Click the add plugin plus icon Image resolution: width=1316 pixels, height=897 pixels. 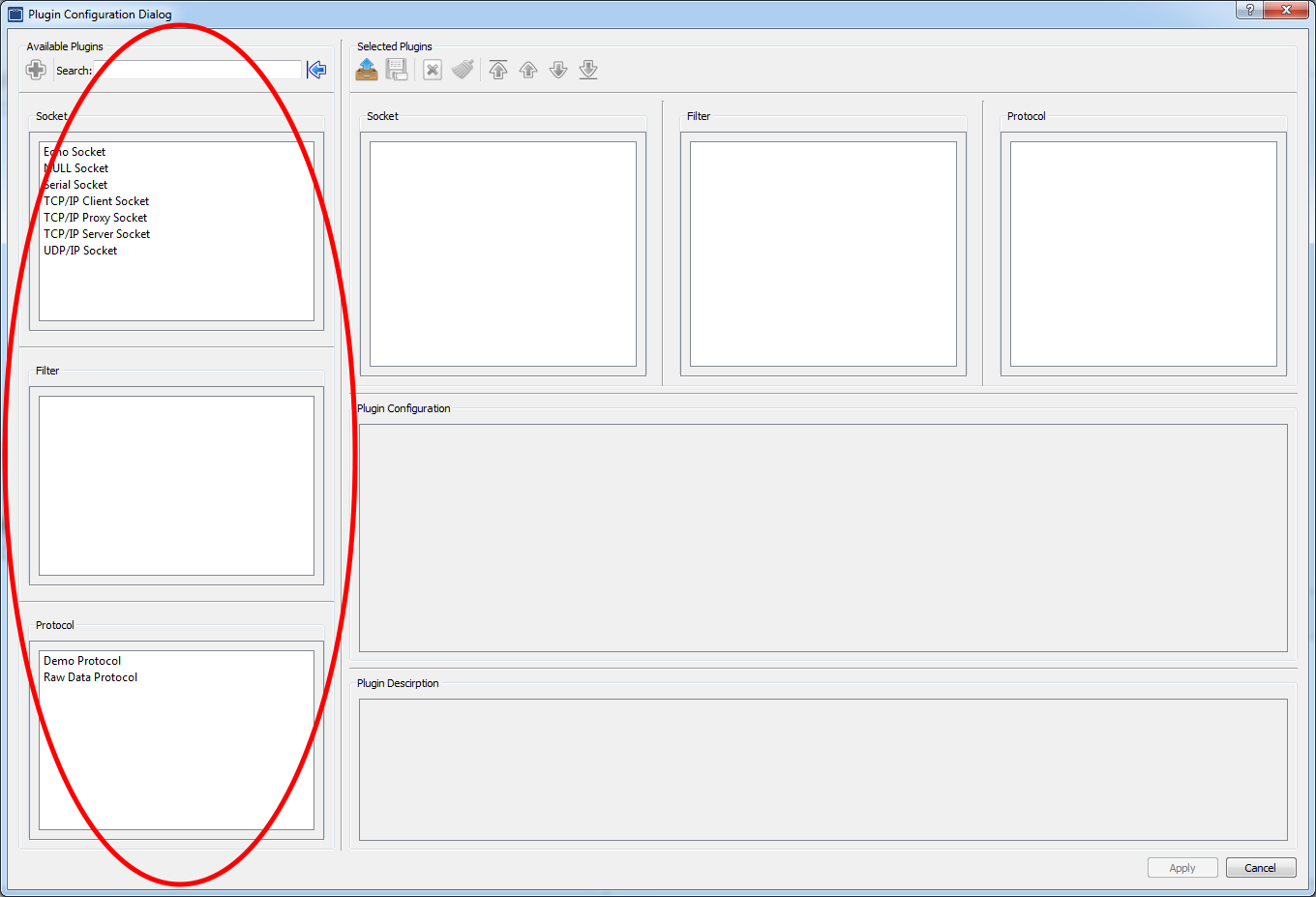coord(35,69)
